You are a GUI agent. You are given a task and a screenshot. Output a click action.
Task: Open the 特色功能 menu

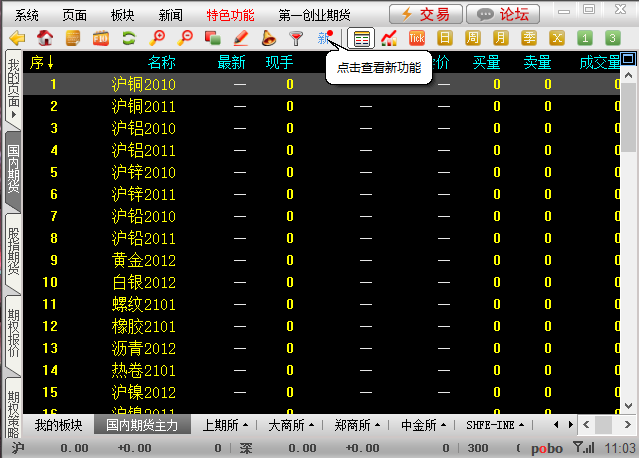click(x=230, y=15)
